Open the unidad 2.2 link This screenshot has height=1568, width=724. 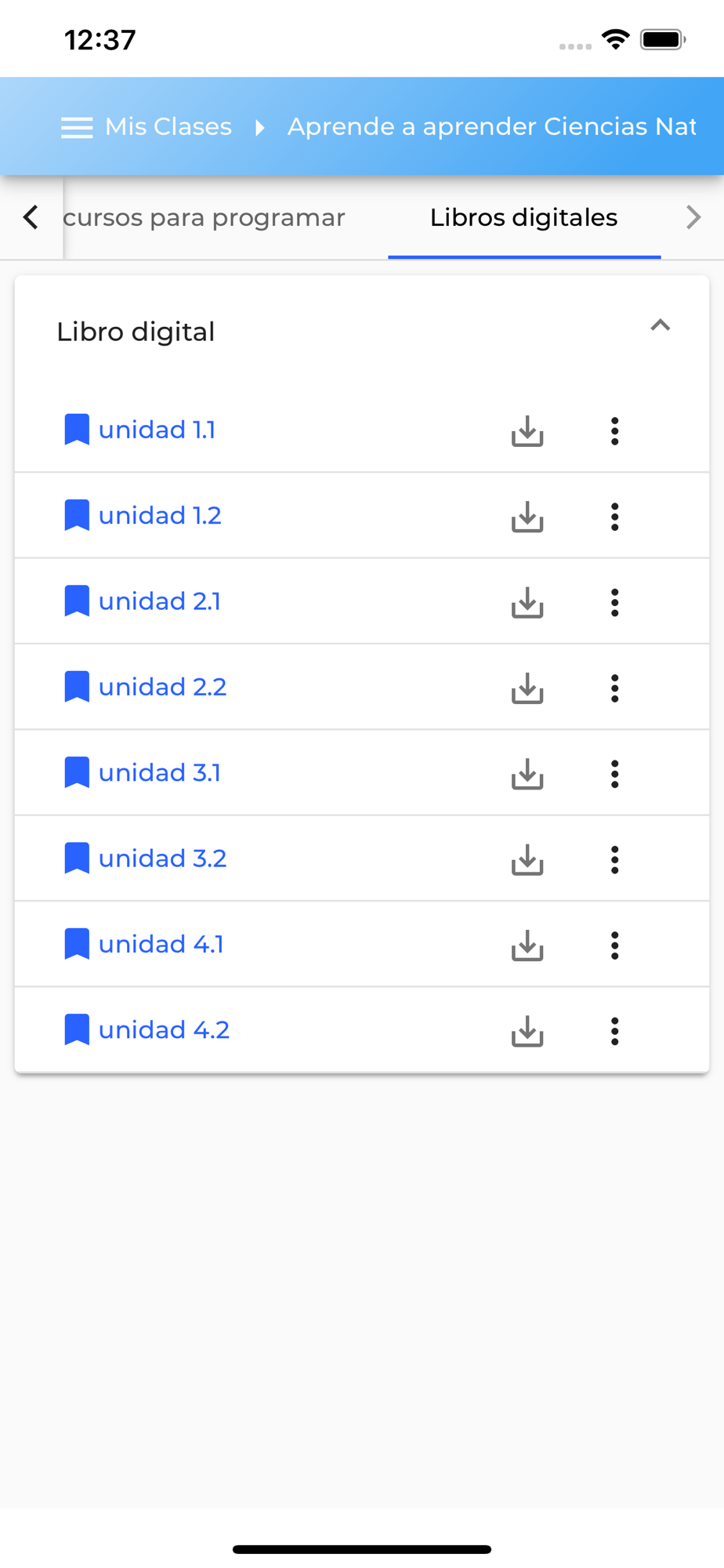coord(162,688)
